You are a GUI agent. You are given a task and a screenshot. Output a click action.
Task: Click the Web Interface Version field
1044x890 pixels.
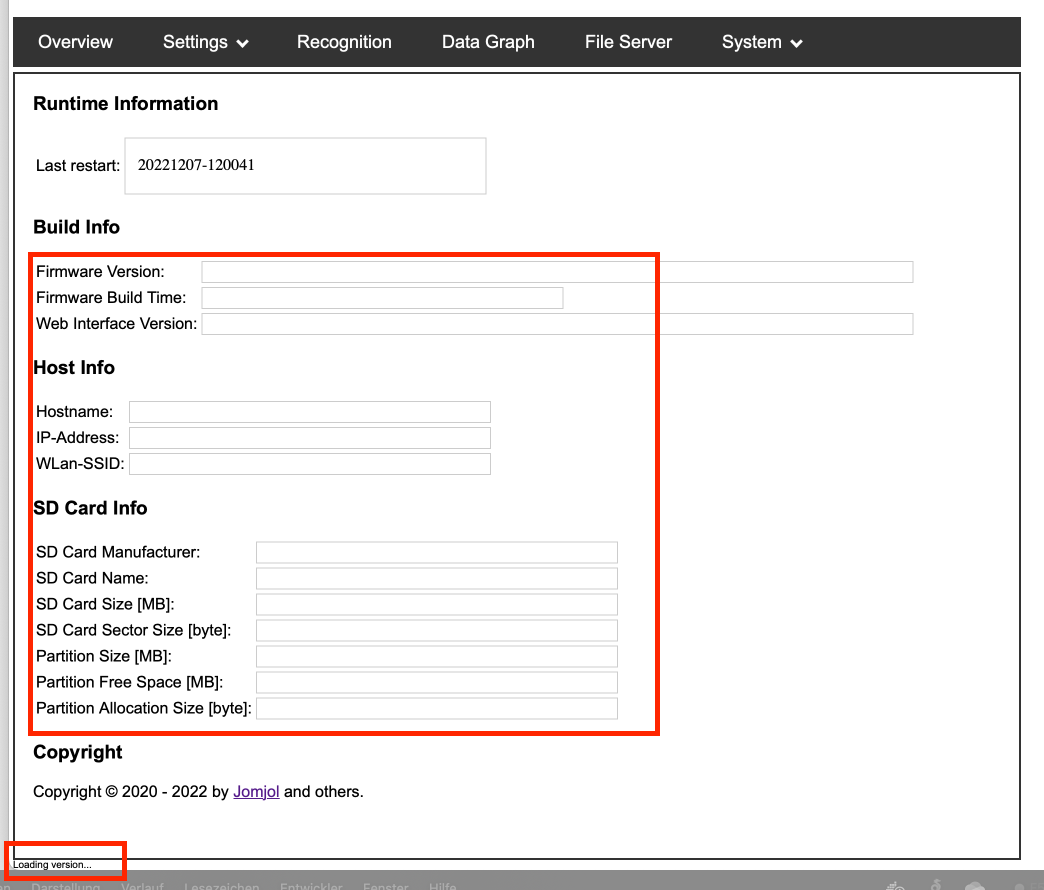click(557, 324)
